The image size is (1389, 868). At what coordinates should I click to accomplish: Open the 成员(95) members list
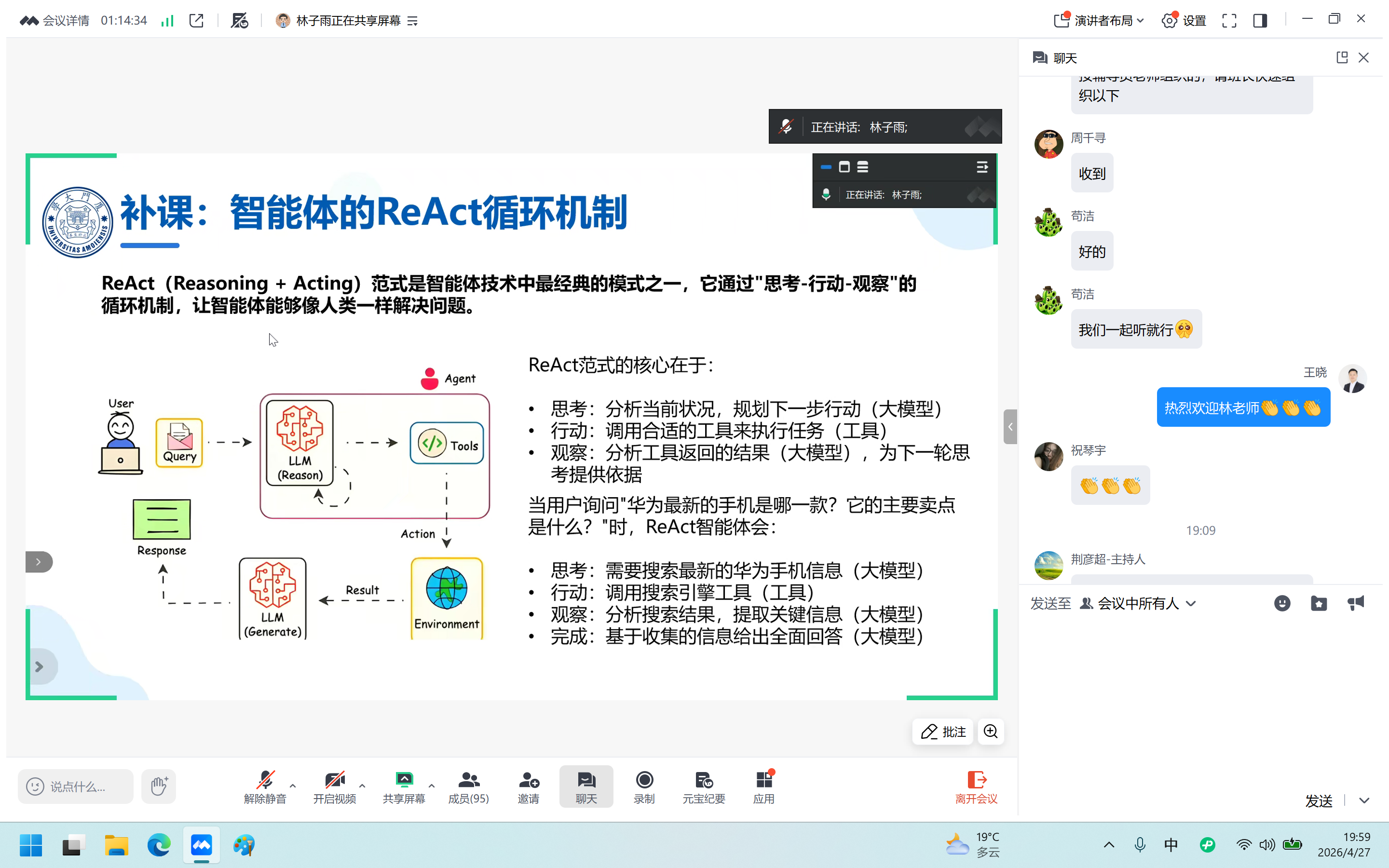(468, 787)
